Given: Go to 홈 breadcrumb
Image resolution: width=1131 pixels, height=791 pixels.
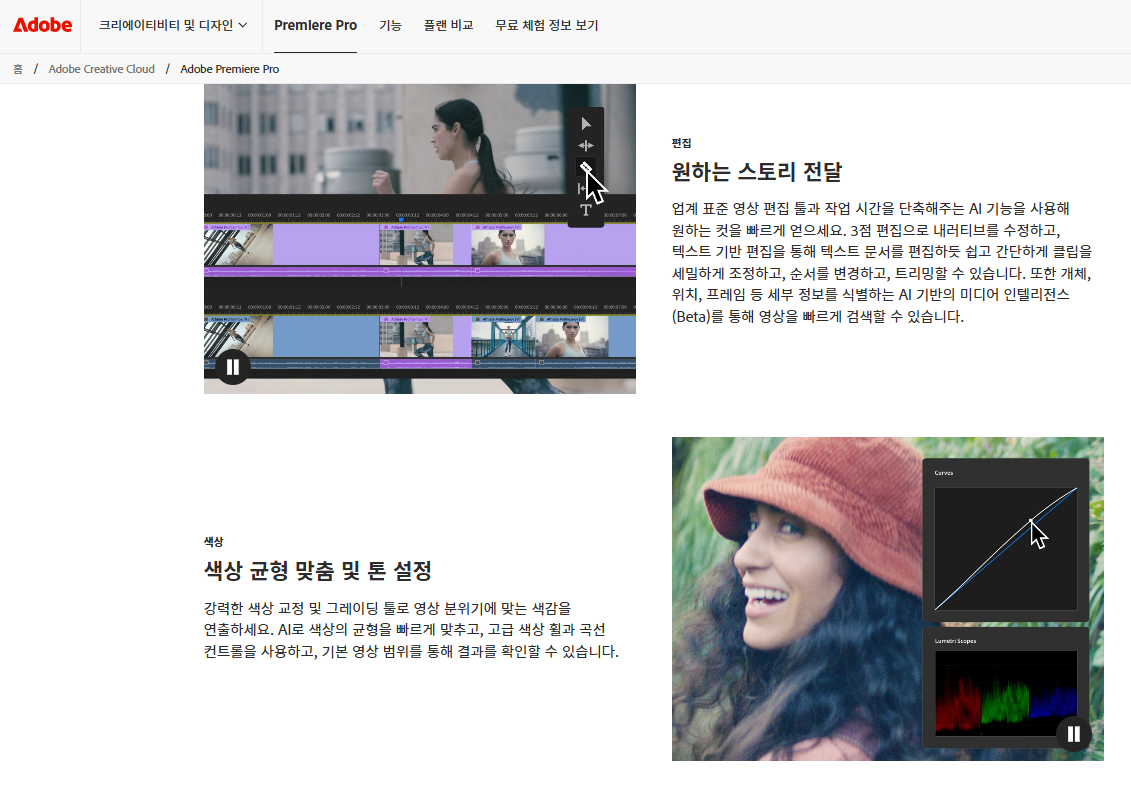Looking at the screenshot, I should point(18,69).
